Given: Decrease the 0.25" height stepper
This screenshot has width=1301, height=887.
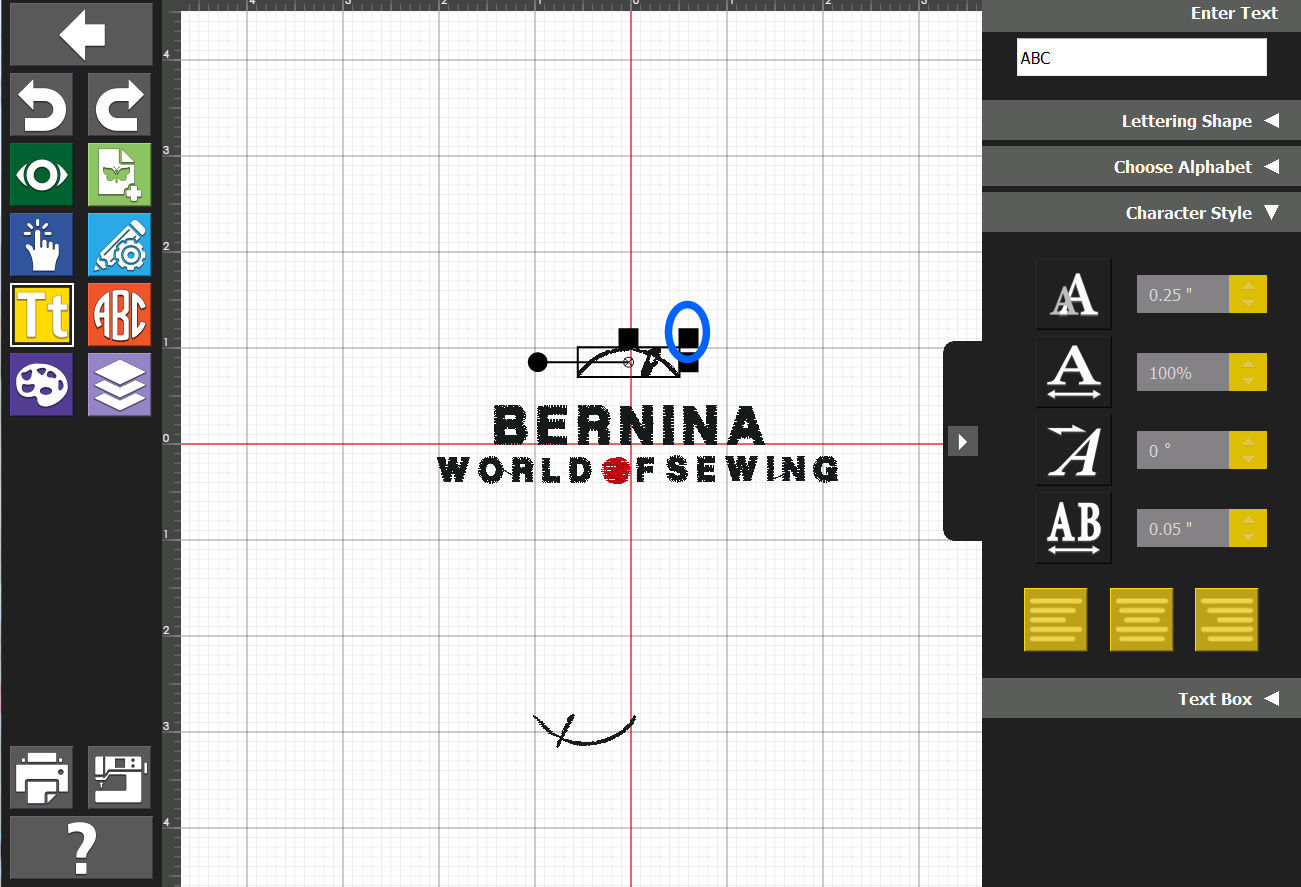Looking at the screenshot, I should tap(1247, 304).
